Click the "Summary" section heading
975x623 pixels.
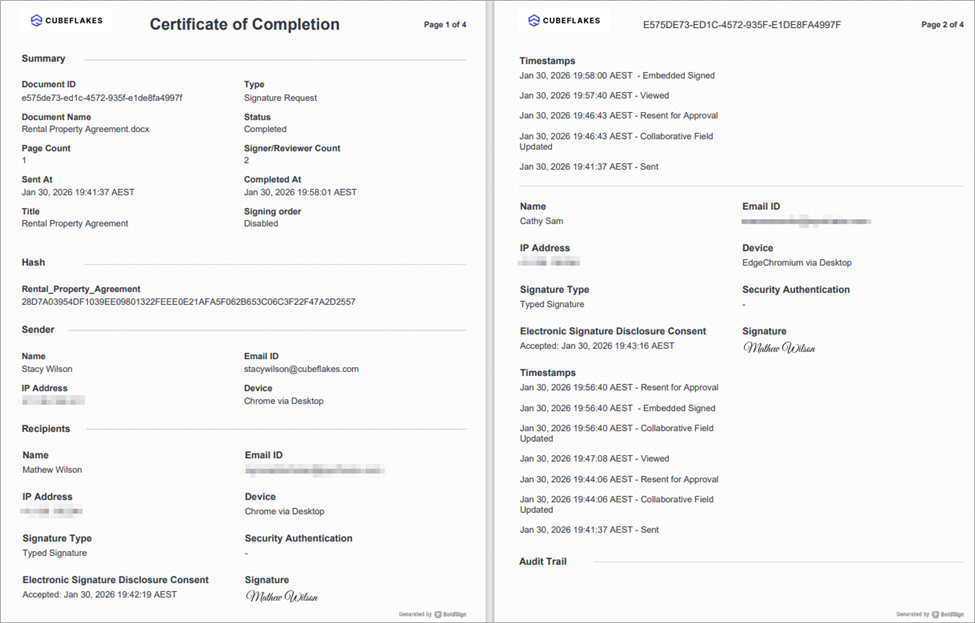click(x=44, y=58)
